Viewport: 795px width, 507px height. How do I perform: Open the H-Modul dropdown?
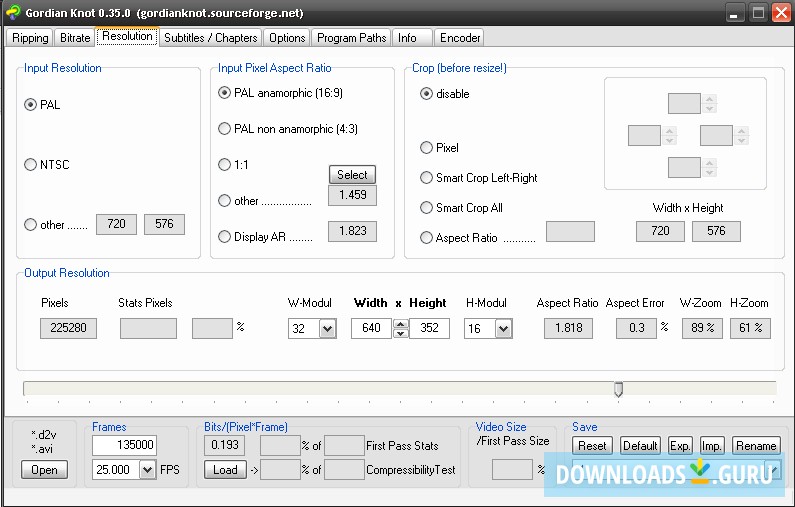pos(503,329)
